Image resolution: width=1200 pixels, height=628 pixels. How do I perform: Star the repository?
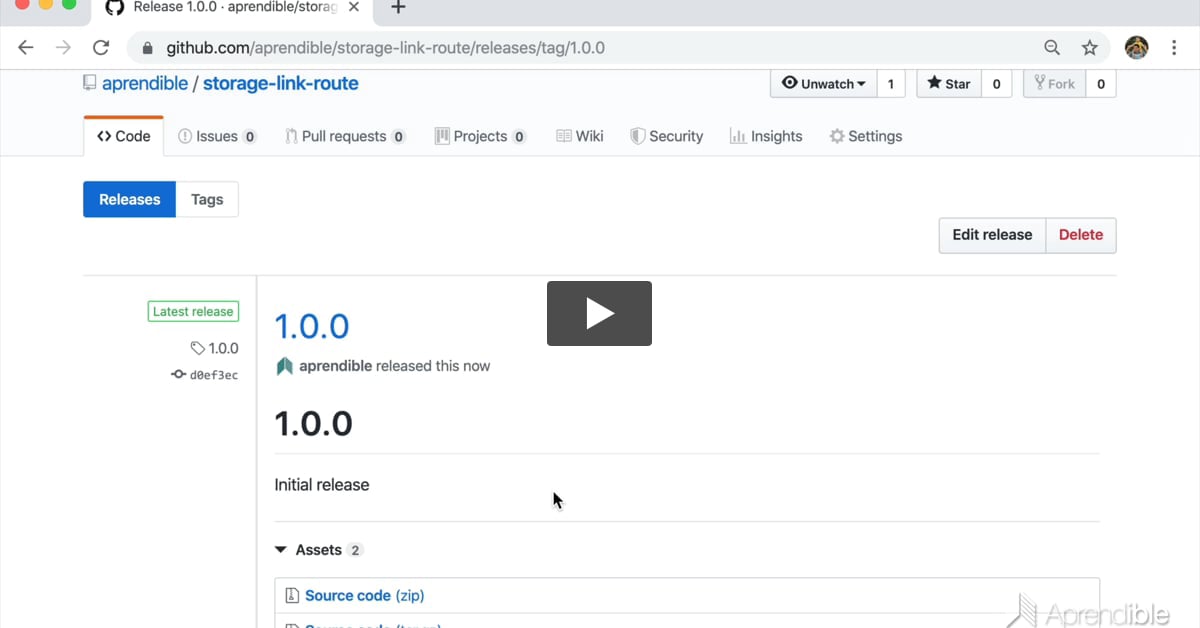pos(949,84)
